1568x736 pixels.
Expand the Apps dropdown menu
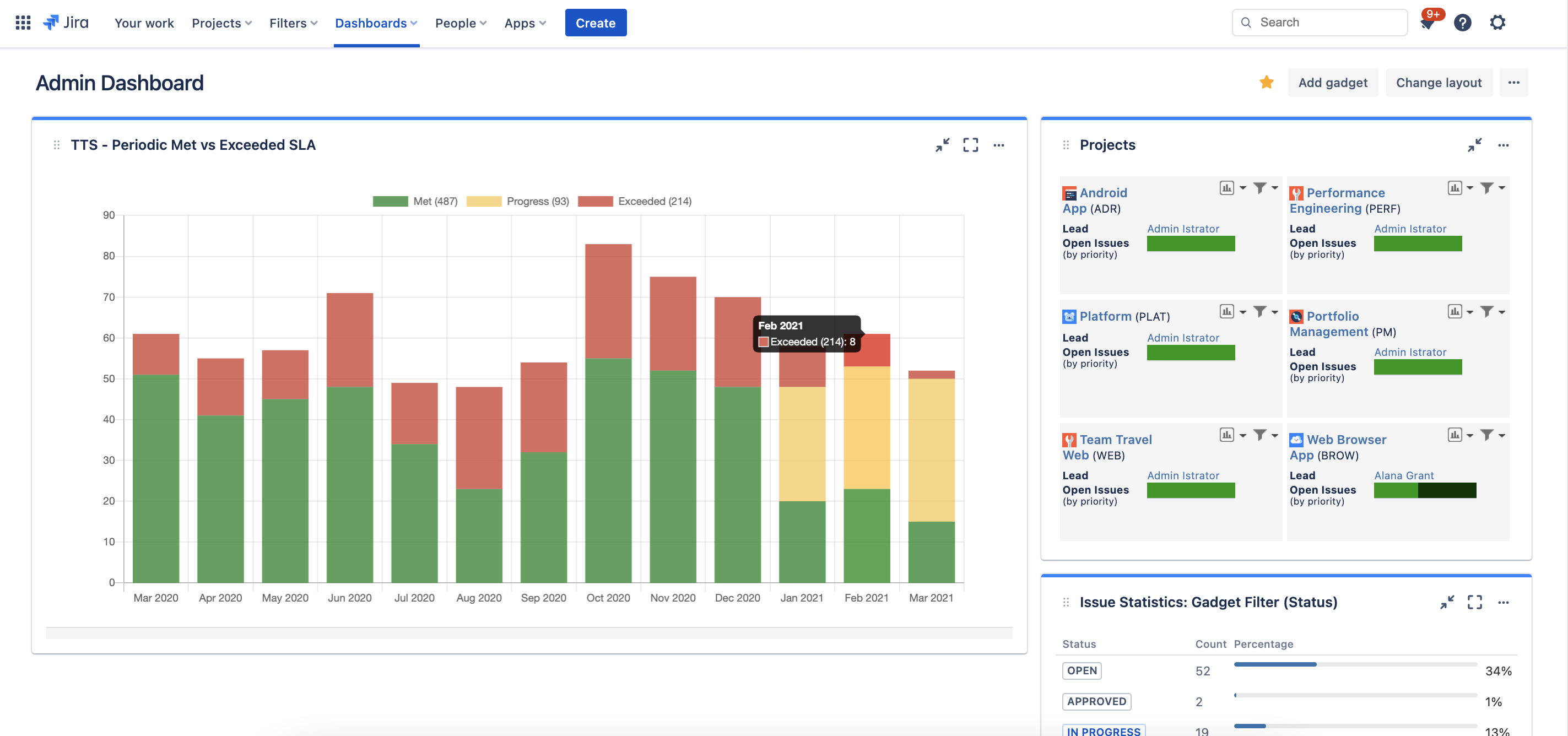click(x=525, y=23)
